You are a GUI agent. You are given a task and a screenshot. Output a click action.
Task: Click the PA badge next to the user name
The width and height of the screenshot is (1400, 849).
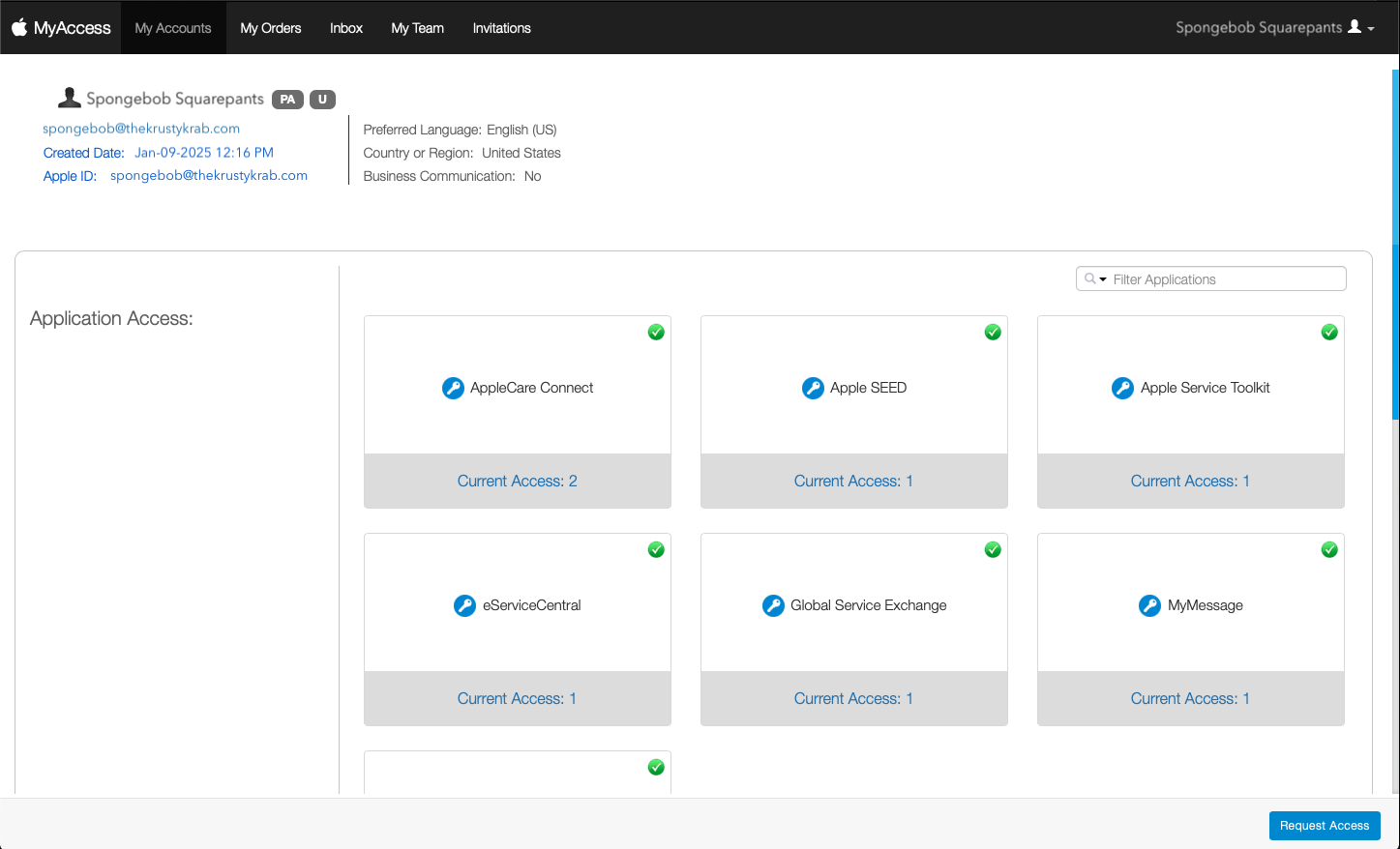tap(287, 100)
